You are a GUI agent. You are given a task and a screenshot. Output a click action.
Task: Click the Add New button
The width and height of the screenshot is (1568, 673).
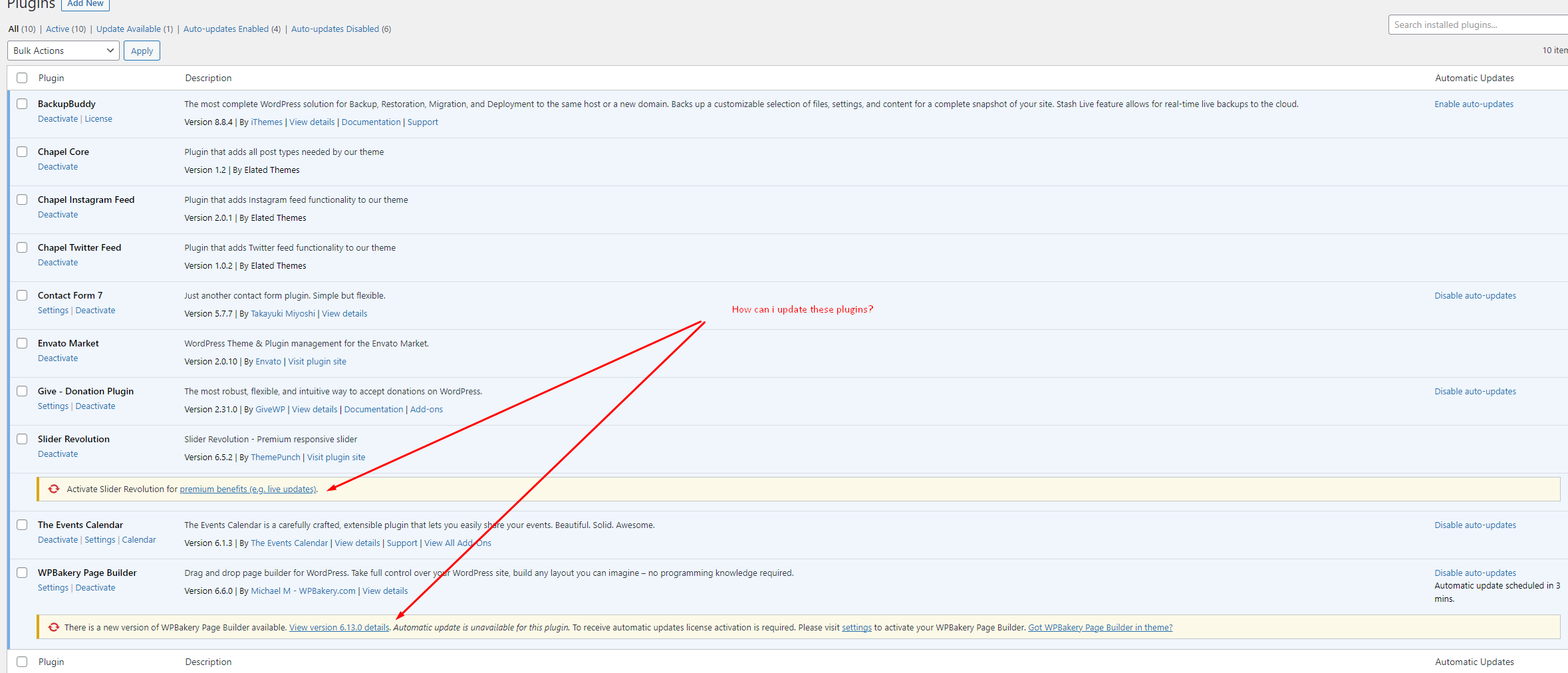[x=85, y=4]
